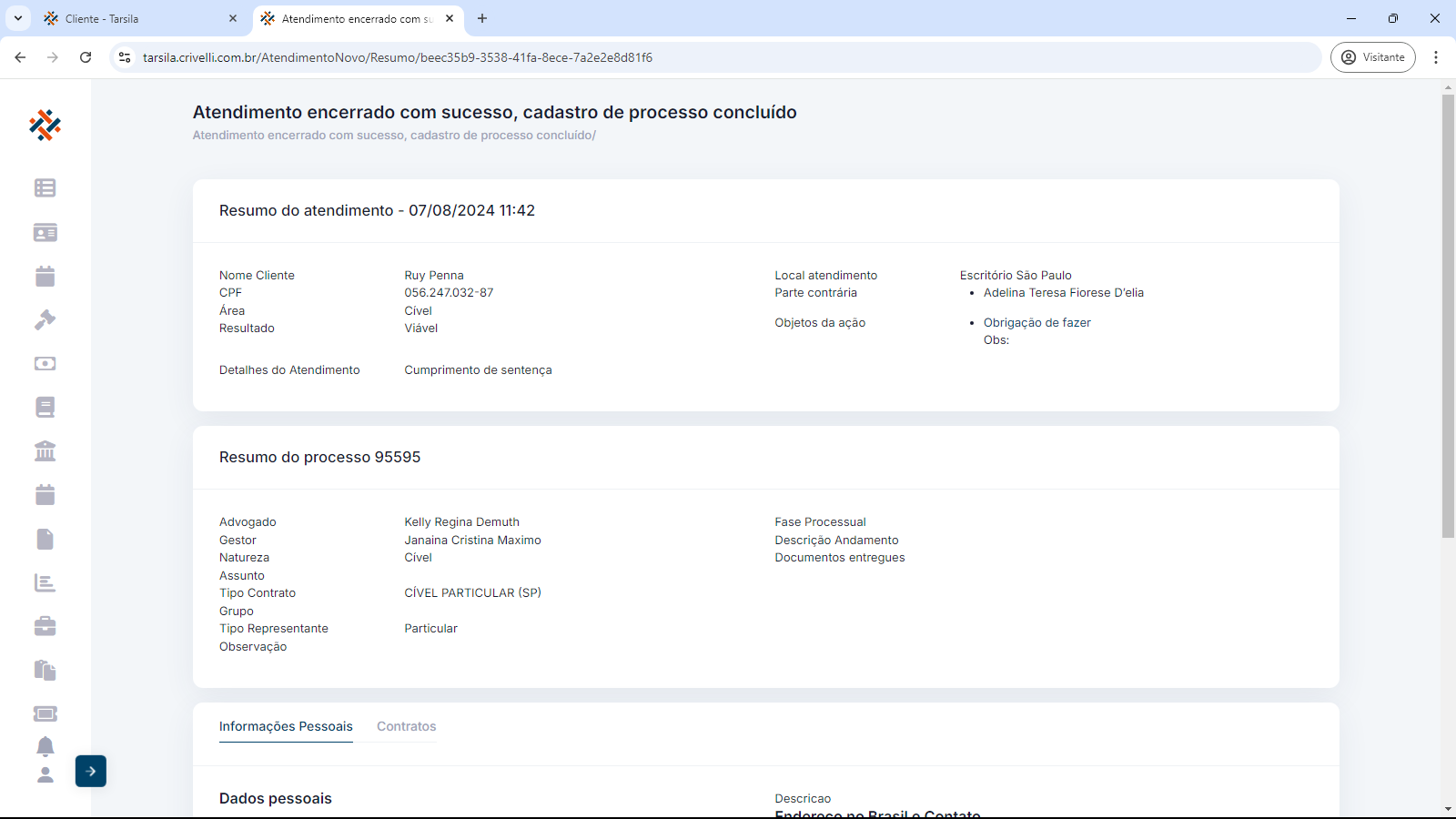Screen dimensions: 1456x819
Task: Open the book sidebar icon
Action: 45,407
